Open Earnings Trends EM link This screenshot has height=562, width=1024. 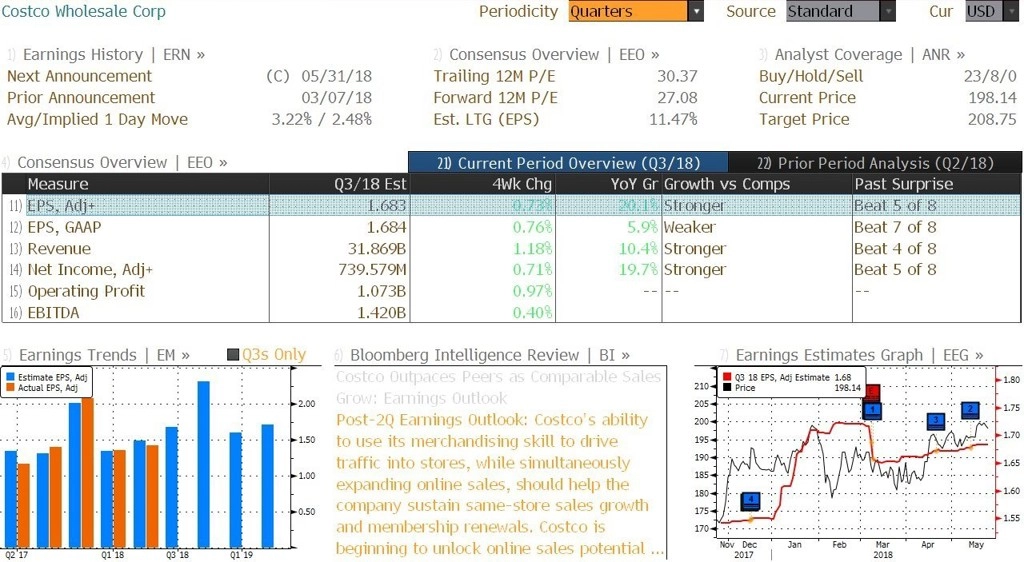(97, 355)
